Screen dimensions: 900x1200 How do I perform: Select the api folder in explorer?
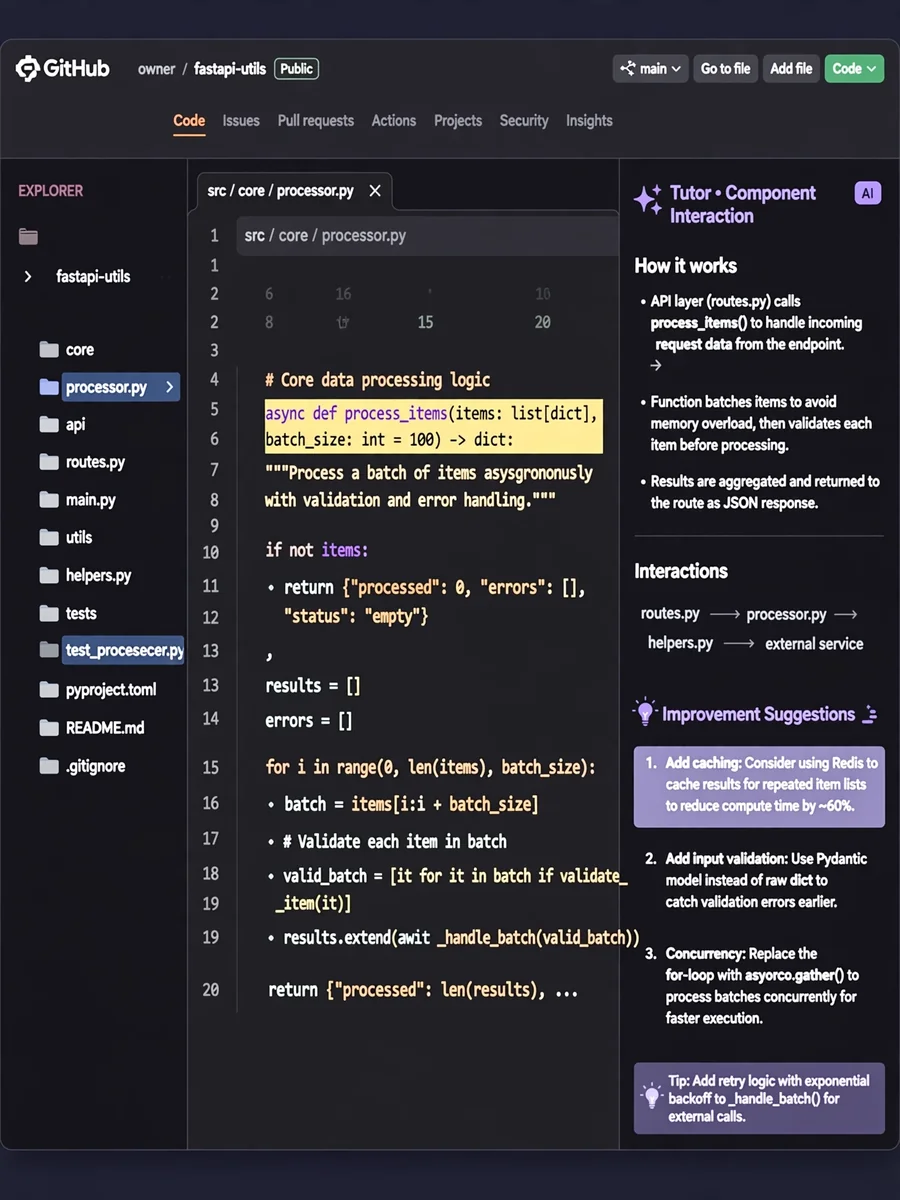click(76, 425)
